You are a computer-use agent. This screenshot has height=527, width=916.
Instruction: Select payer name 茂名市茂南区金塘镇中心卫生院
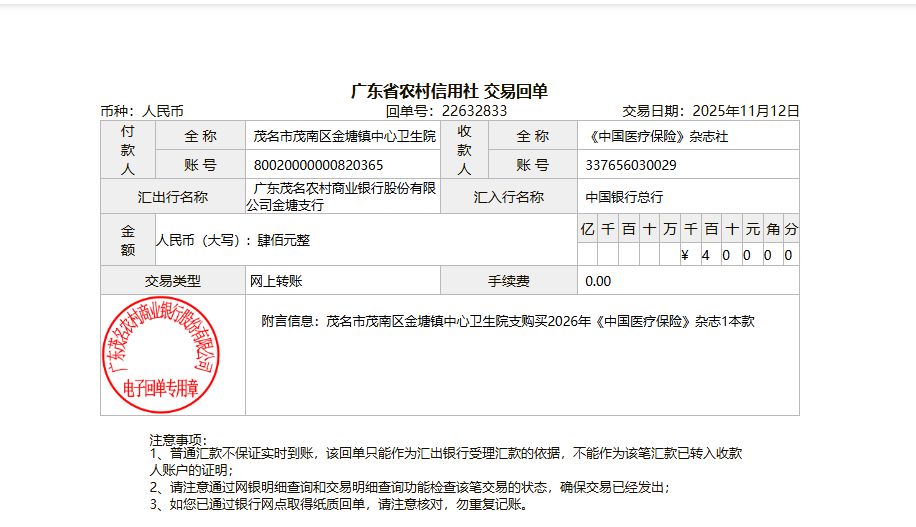[344, 136]
